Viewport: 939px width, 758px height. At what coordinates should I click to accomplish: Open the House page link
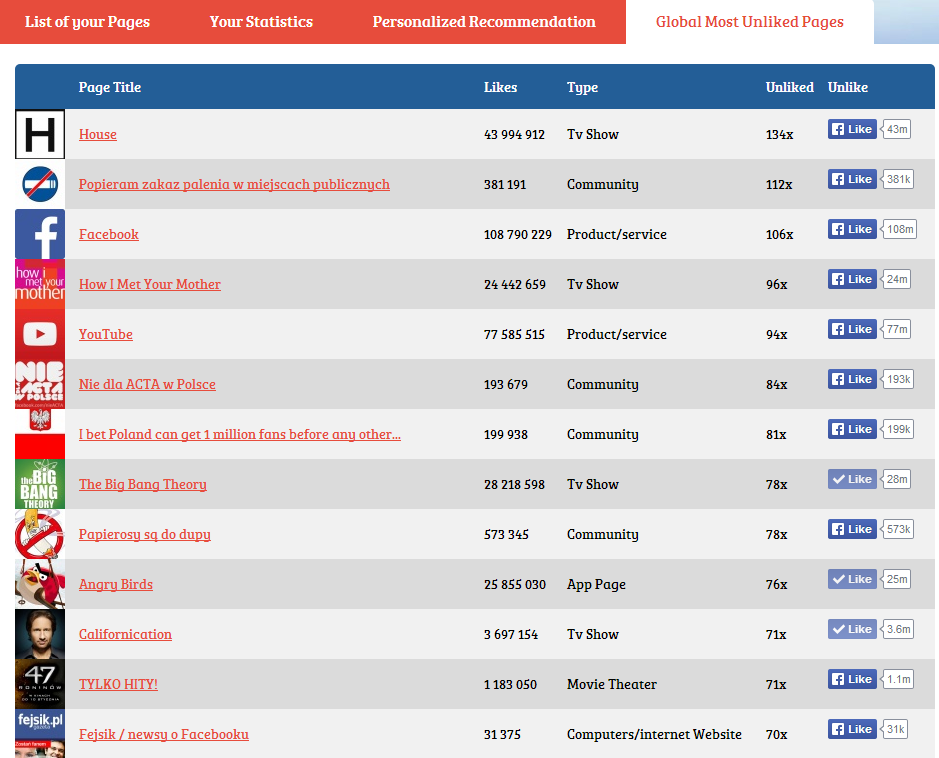pyautogui.click(x=98, y=134)
